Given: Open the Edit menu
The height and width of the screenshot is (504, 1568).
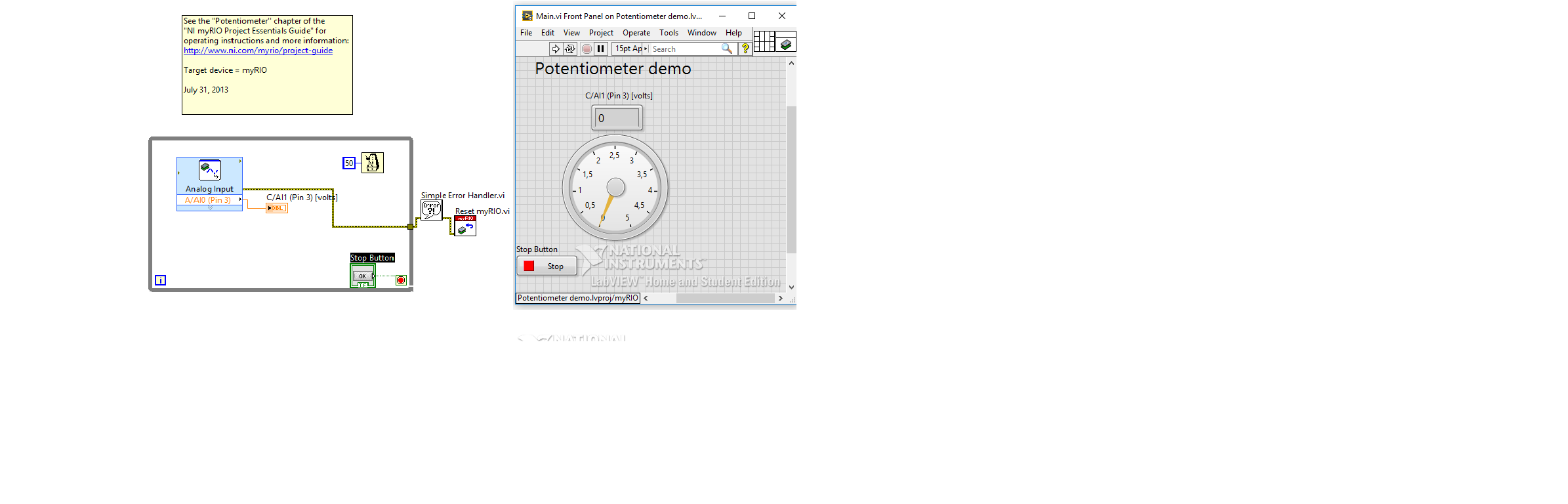Looking at the screenshot, I should click(548, 33).
